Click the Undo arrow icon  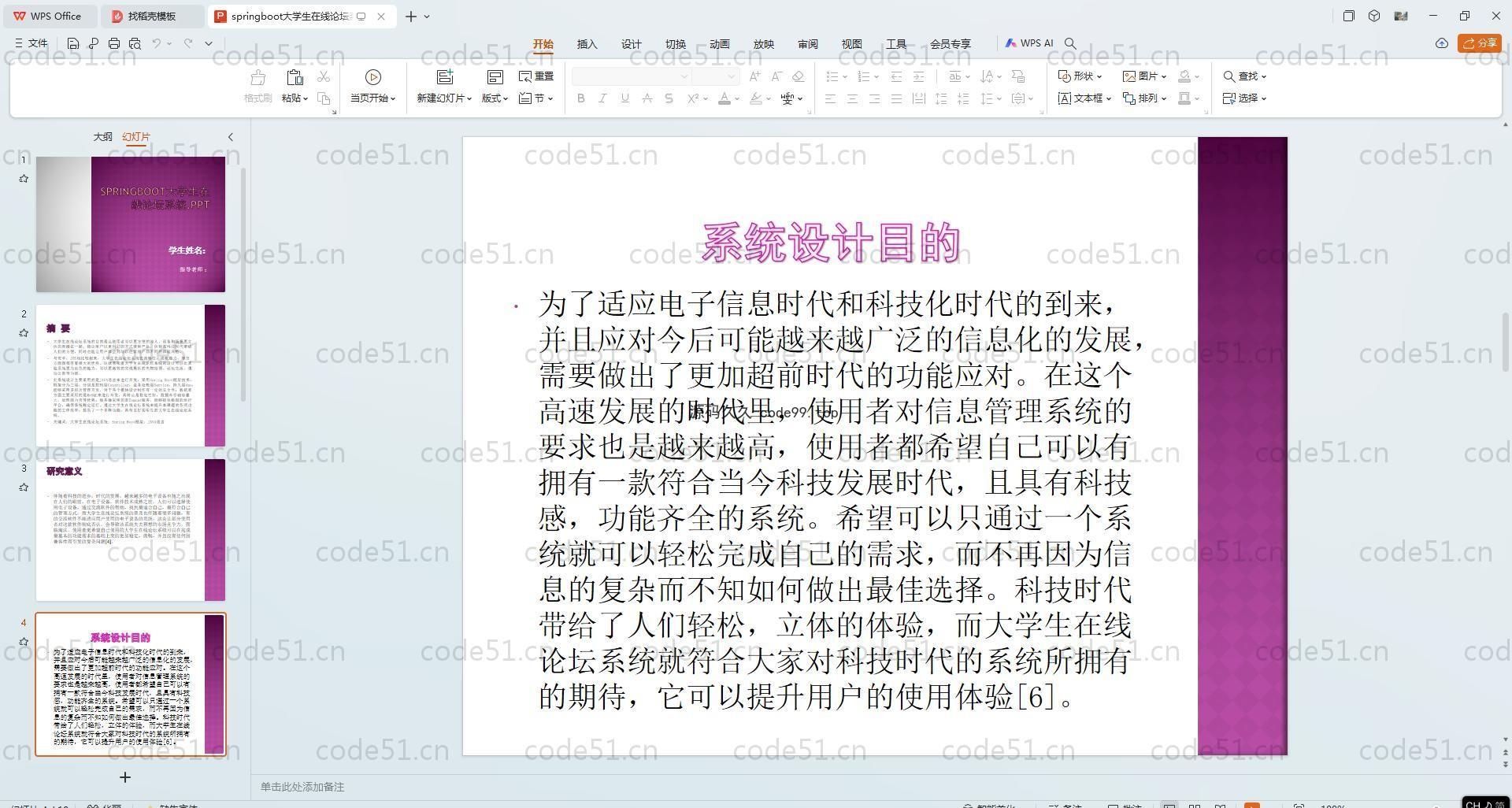tap(157, 43)
